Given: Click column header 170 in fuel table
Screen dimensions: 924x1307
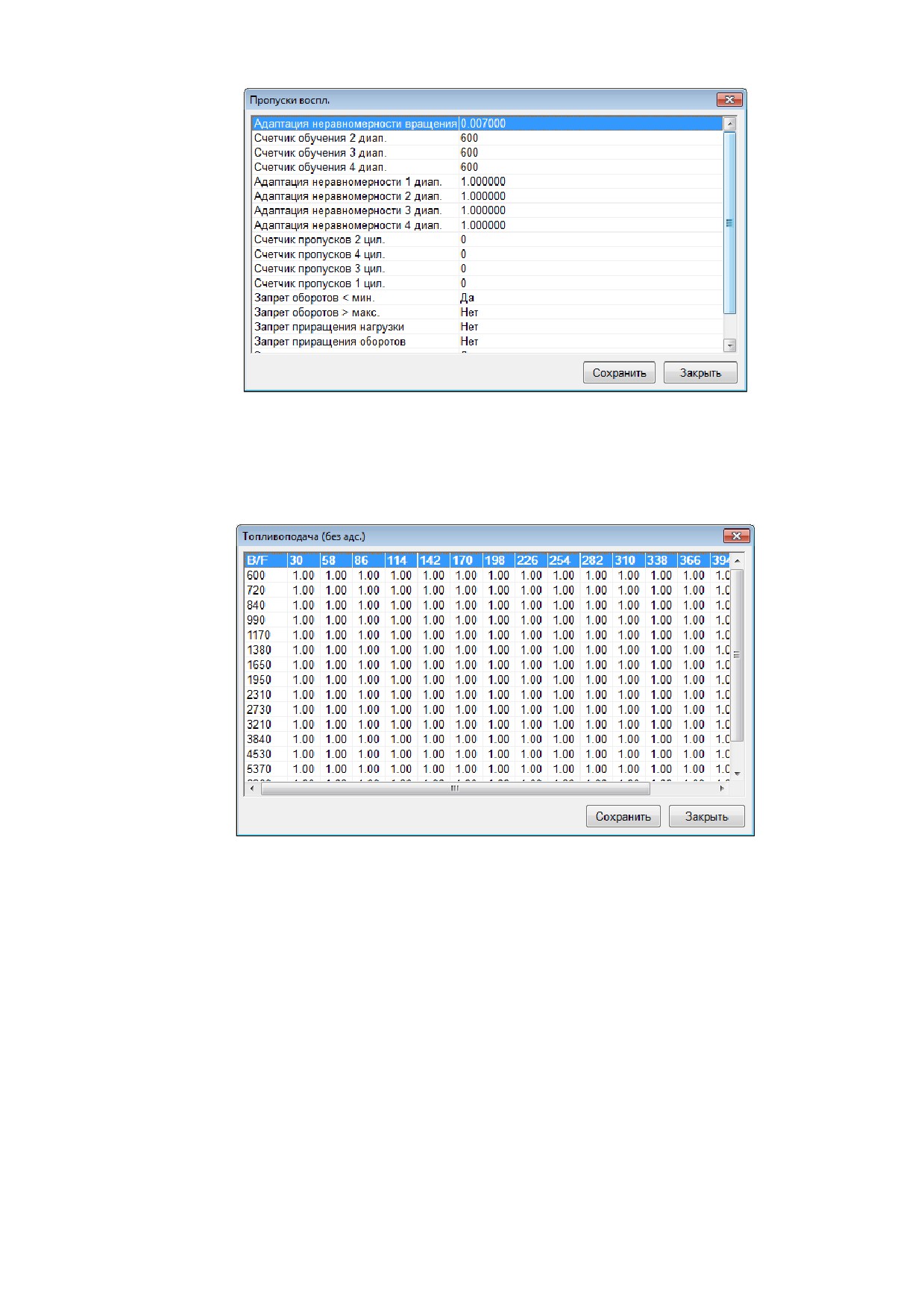Looking at the screenshot, I should pos(466,560).
